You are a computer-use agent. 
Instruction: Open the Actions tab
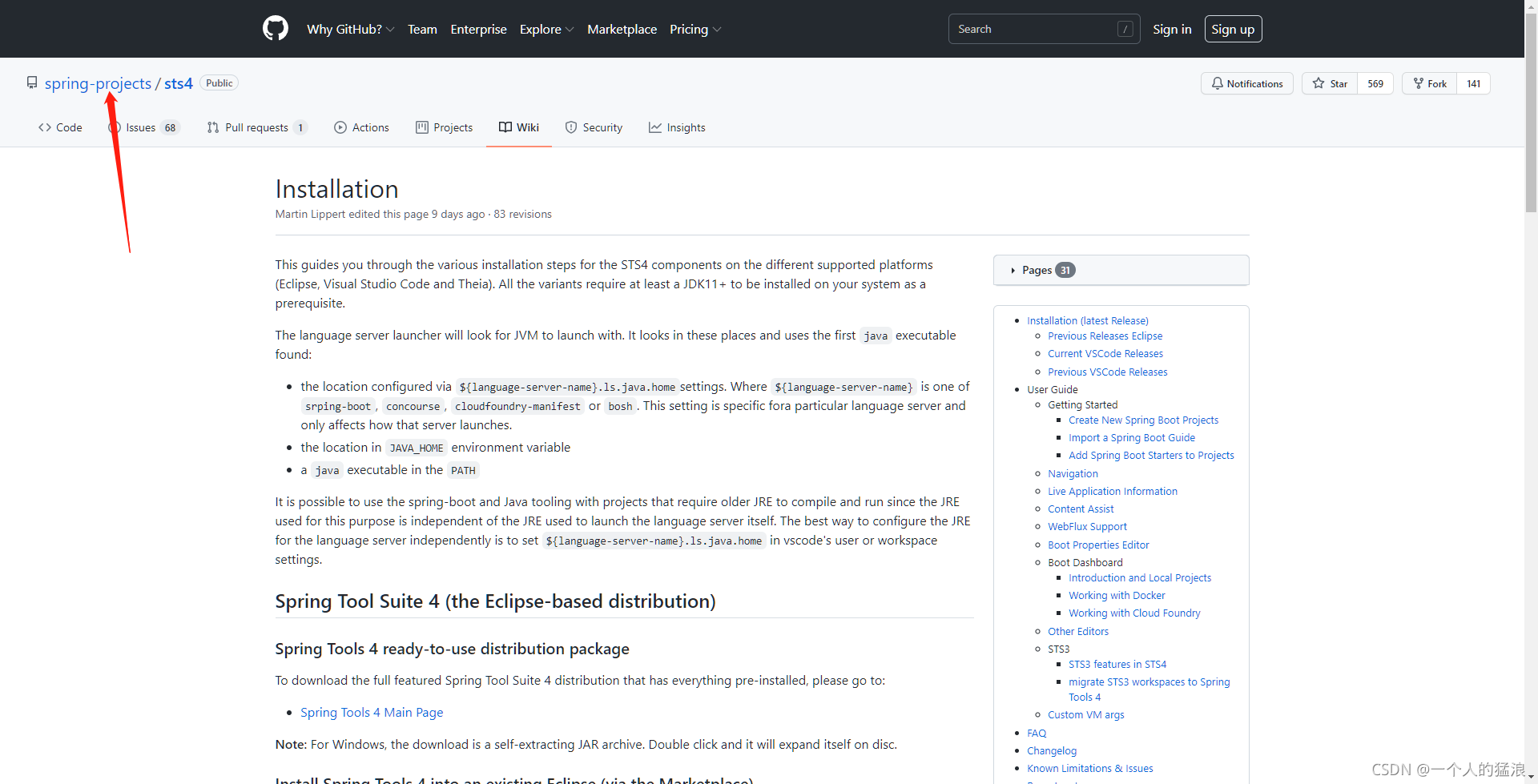coord(361,127)
